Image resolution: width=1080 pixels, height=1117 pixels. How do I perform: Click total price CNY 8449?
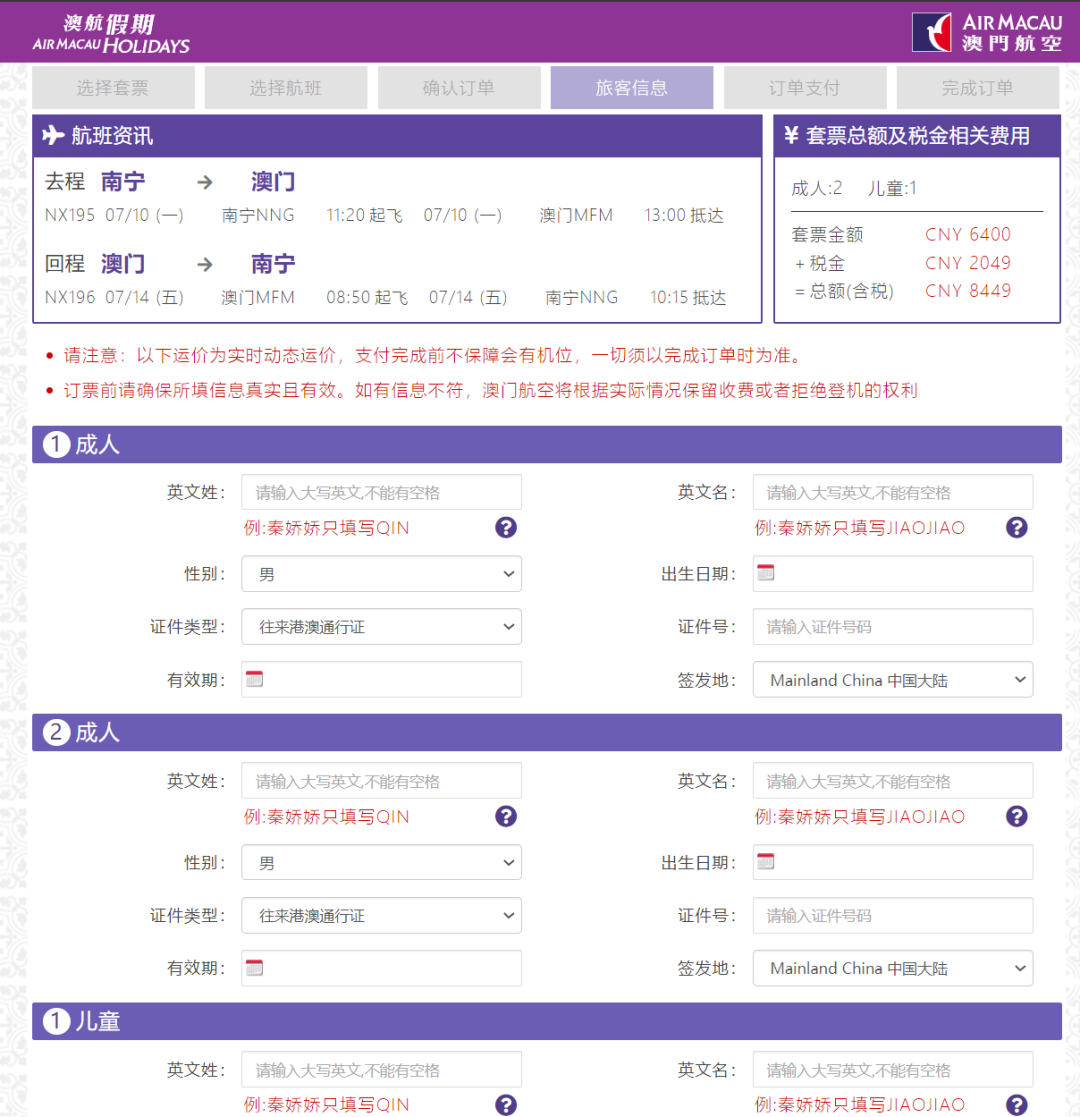[x=967, y=291]
